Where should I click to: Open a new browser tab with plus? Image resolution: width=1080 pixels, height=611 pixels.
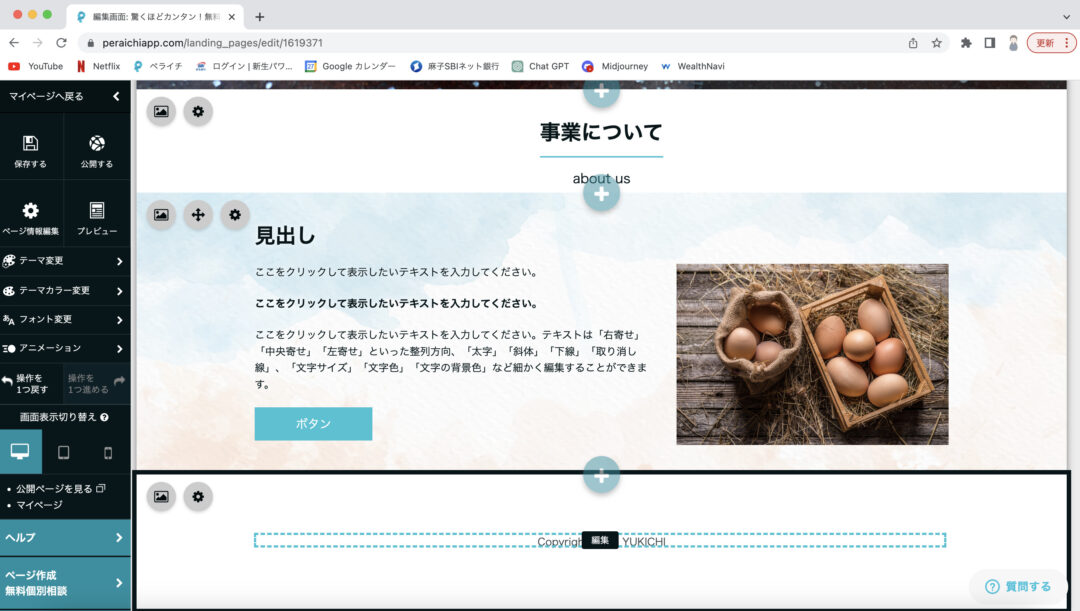click(x=260, y=17)
